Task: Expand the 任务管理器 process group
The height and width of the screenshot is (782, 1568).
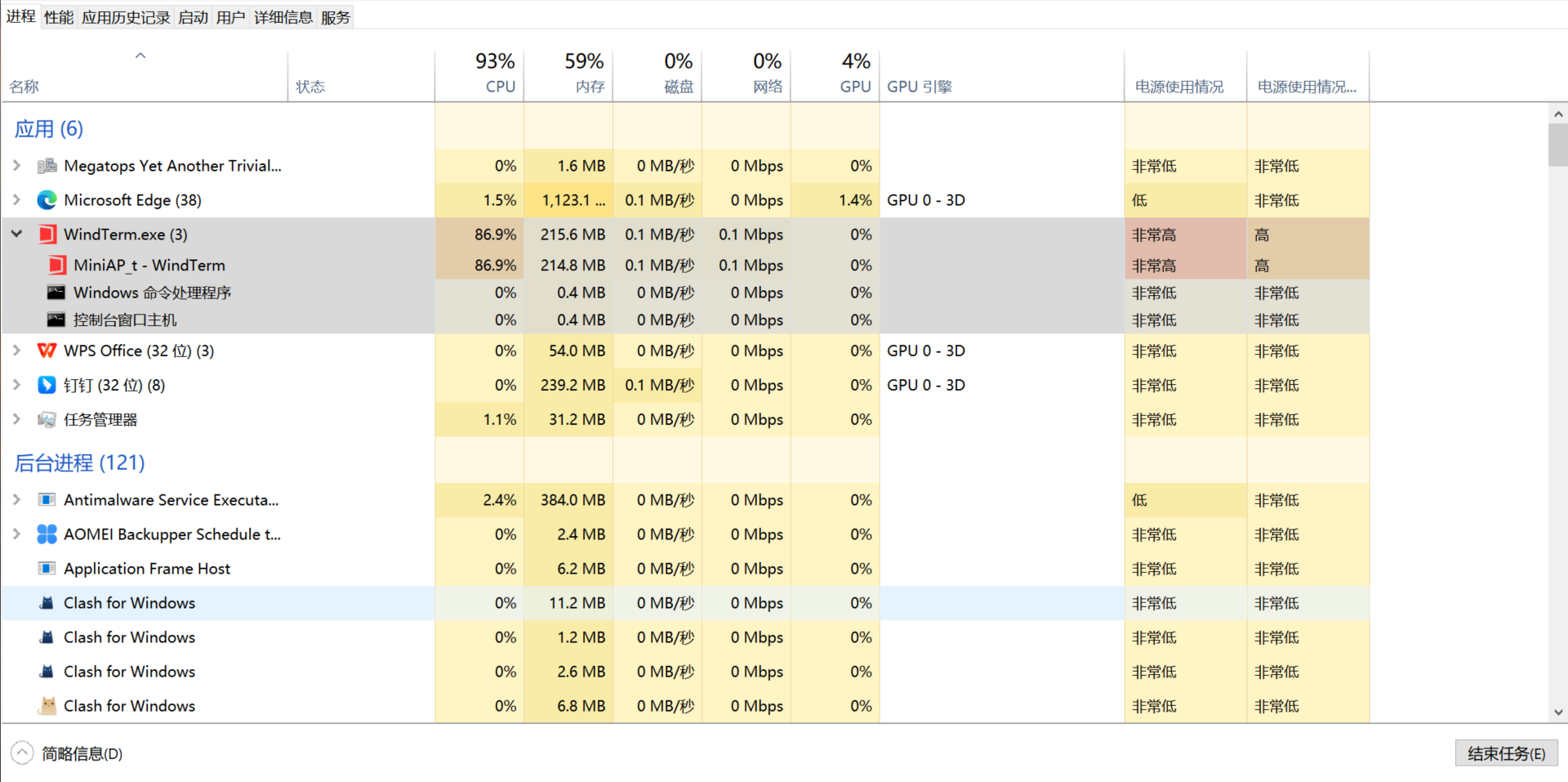Action: 16,419
